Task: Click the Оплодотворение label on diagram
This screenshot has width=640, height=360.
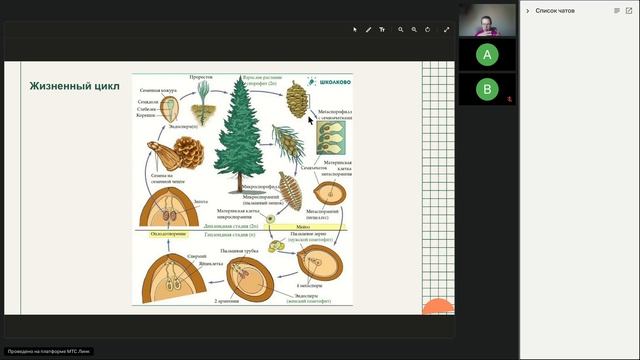Action: (x=168, y=234)
